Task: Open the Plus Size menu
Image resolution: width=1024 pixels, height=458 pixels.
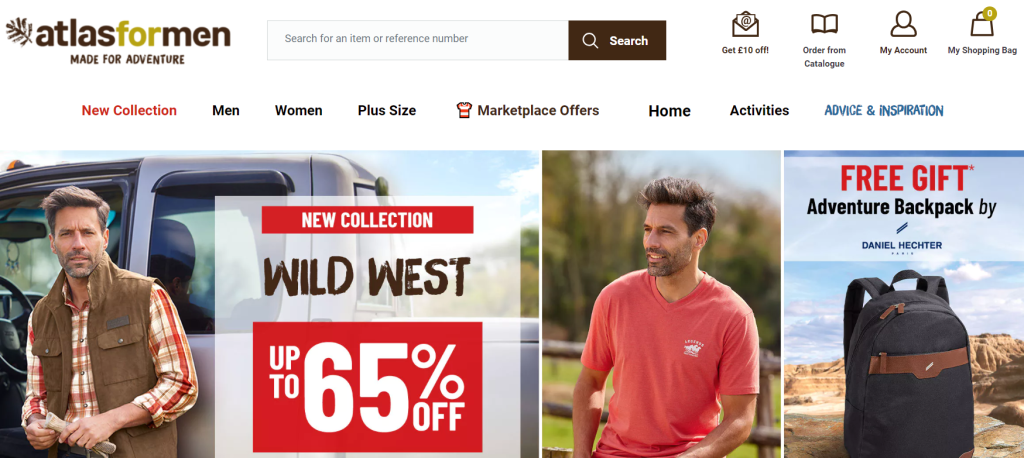Action: 387,110
